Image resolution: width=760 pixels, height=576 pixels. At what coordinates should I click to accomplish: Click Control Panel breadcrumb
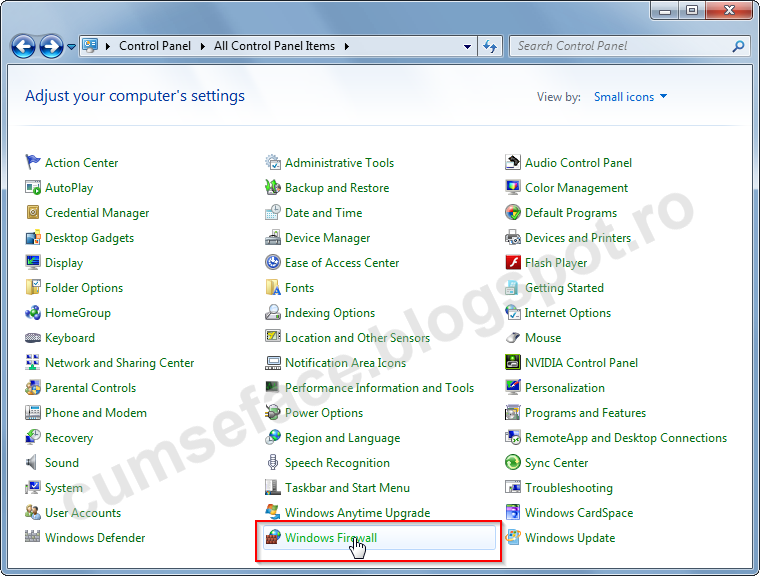tap(155, 46)
